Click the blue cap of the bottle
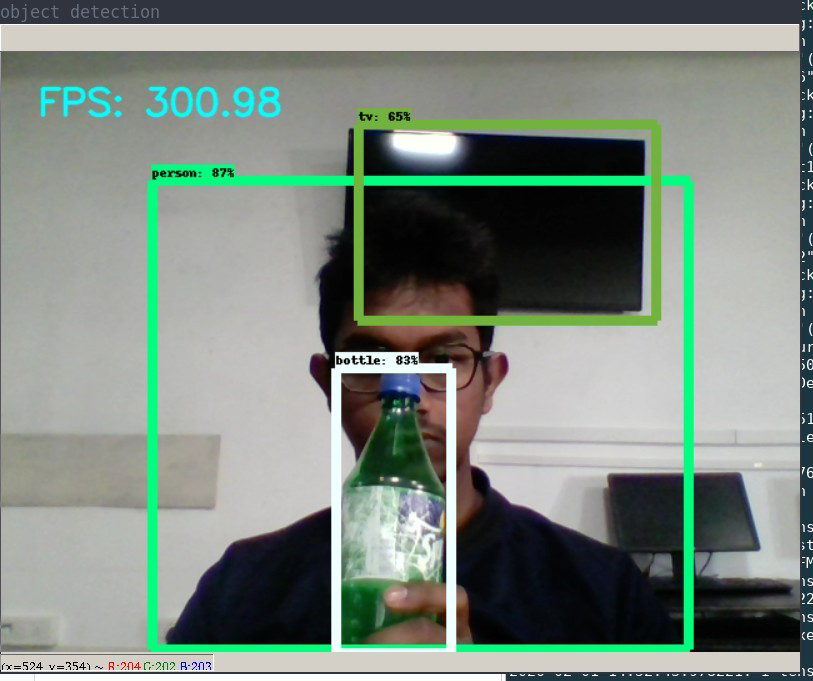The width and height of the screenshot is (813, 681). click(400, 384)
